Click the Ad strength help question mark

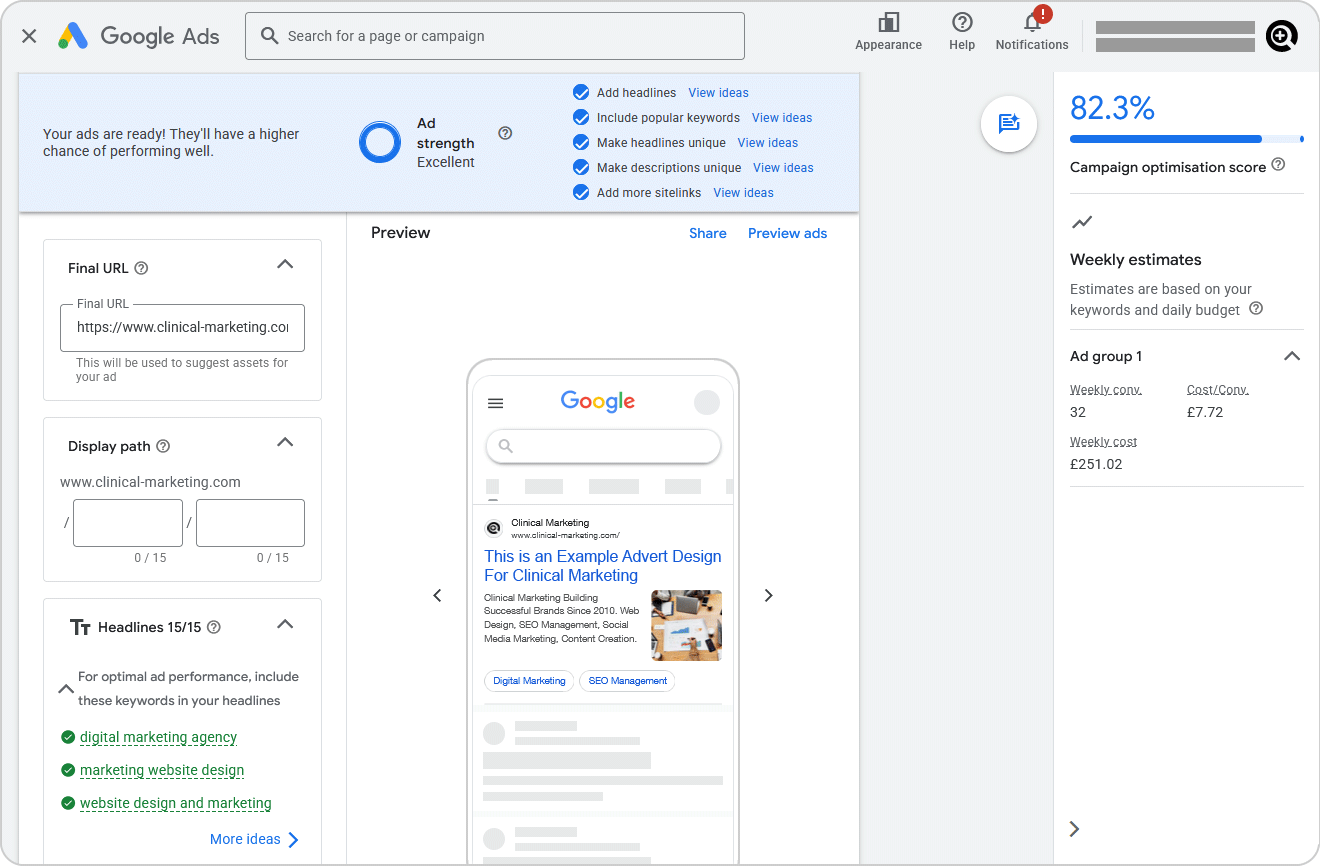coord(505,132)
